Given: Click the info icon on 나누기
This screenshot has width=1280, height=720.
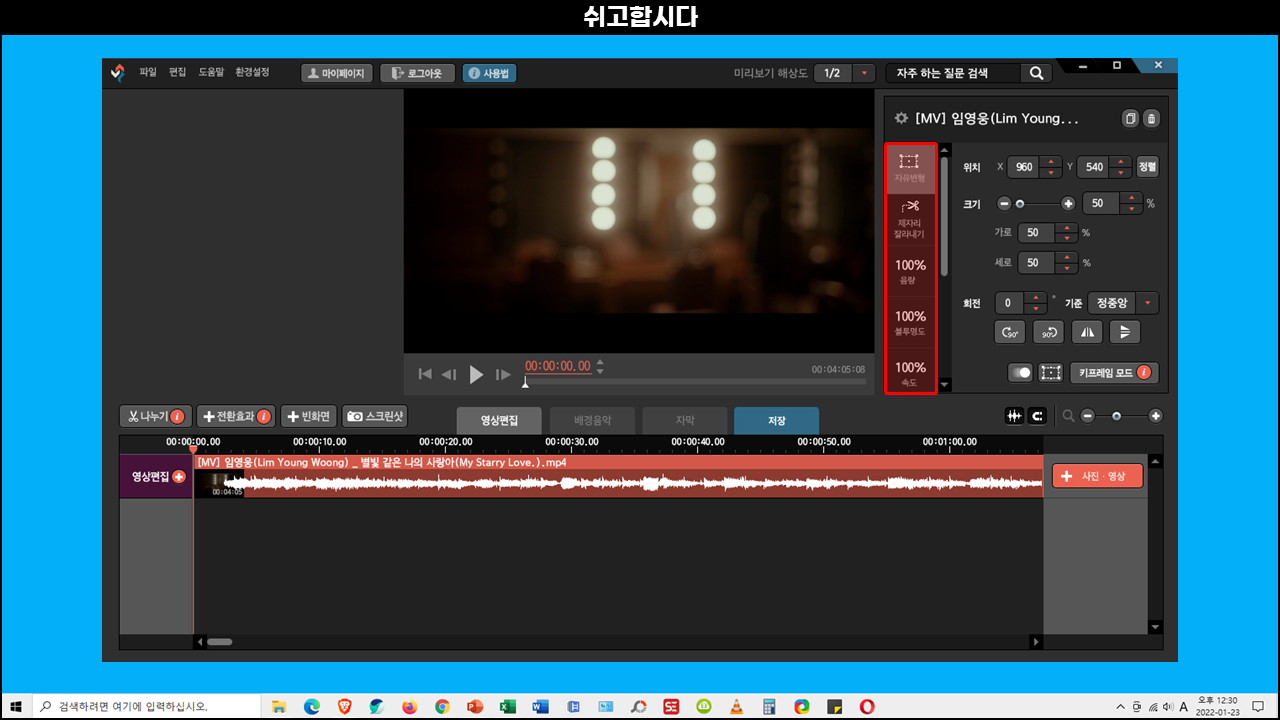Looking at the screenshot, I should pyautogui.click(x=177, y=416).
